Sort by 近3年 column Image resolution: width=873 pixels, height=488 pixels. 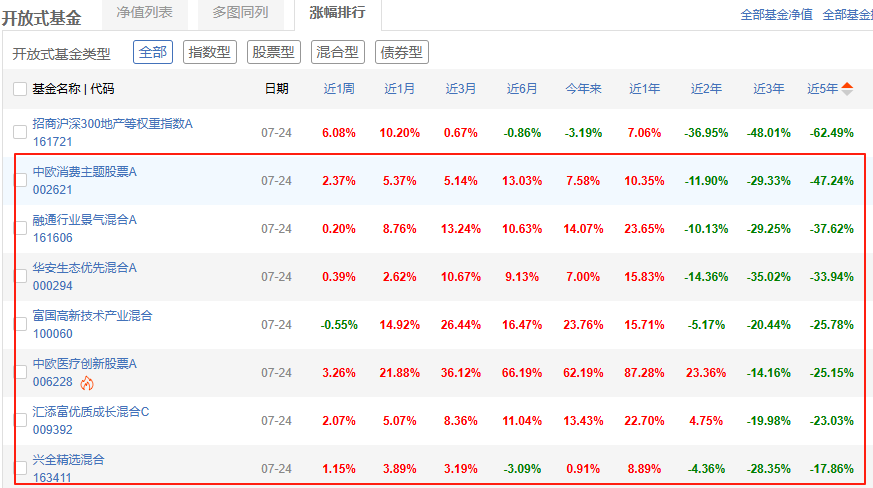click(768, 89)
